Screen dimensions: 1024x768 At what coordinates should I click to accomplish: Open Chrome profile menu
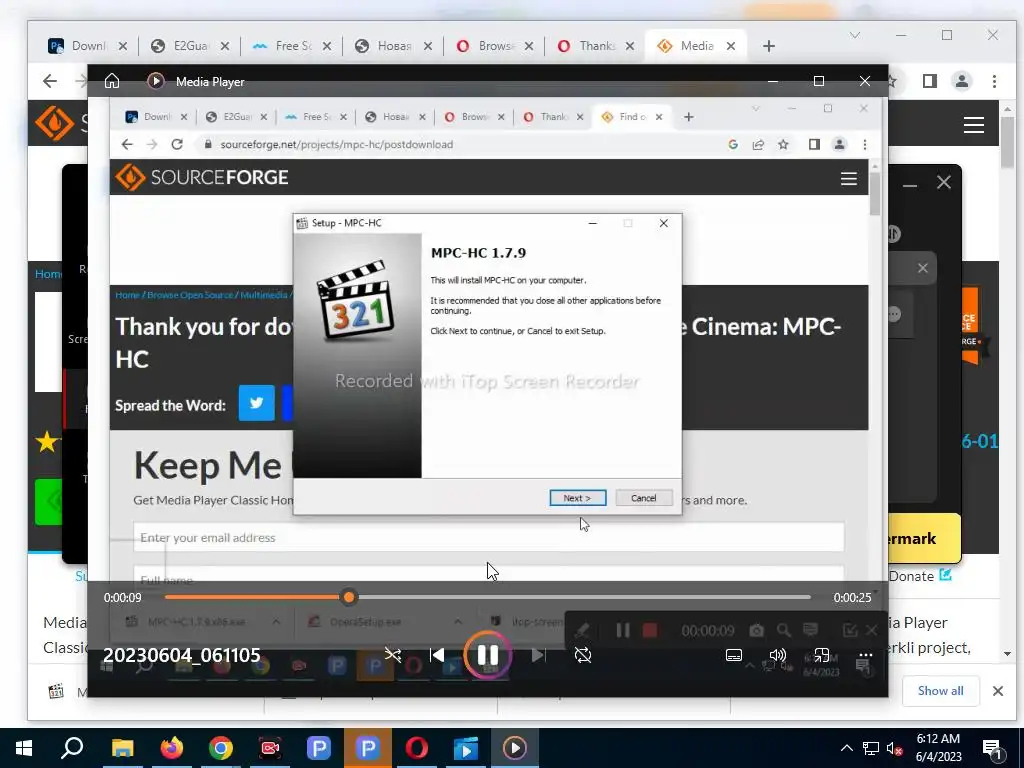(x=962, y=81)
